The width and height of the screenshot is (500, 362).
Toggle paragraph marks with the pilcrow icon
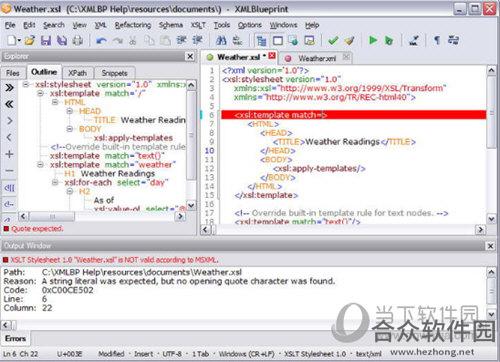point(437,41)
